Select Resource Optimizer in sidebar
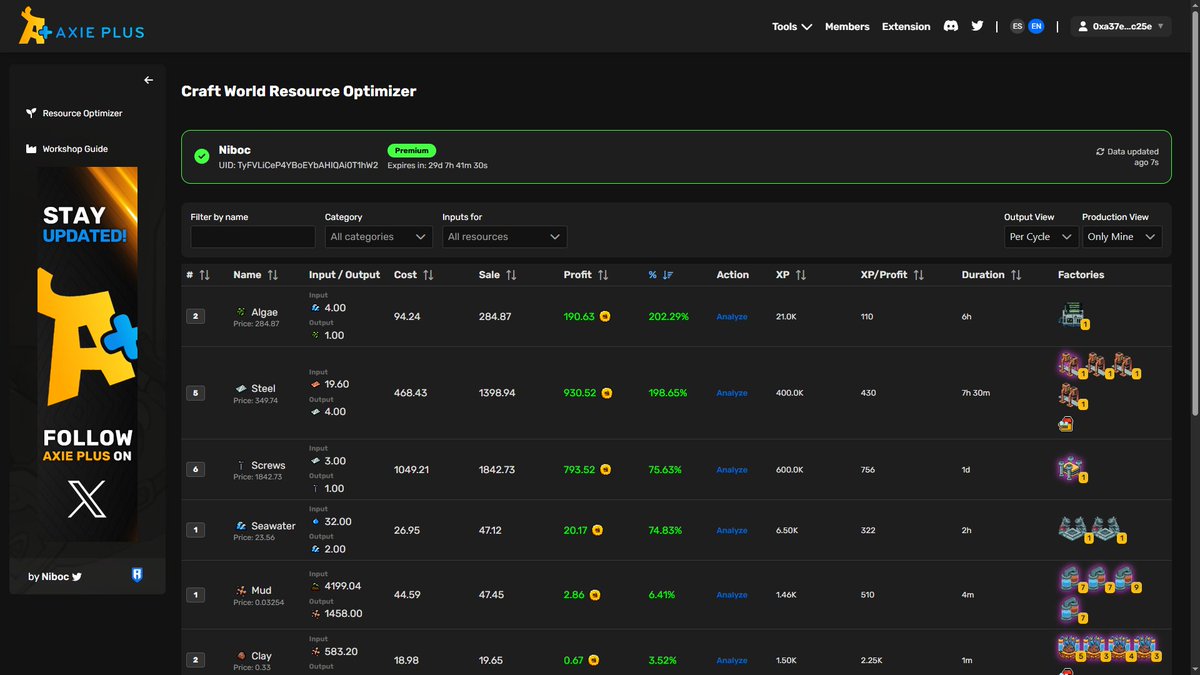Image resolution: width=1200 pixels, height=675 pixels. pyautogui.click(x=82, y=113)
